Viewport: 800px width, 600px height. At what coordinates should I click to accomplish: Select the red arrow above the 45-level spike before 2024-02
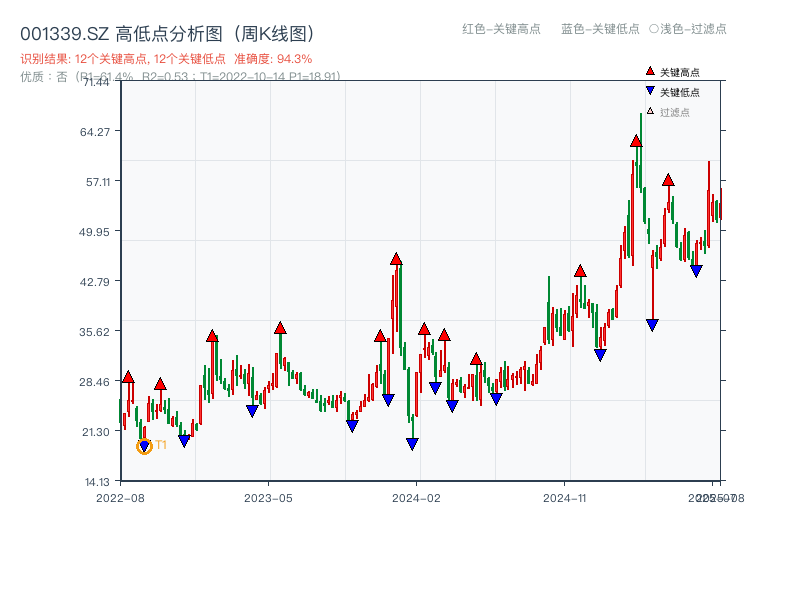[x=396, y=260]
